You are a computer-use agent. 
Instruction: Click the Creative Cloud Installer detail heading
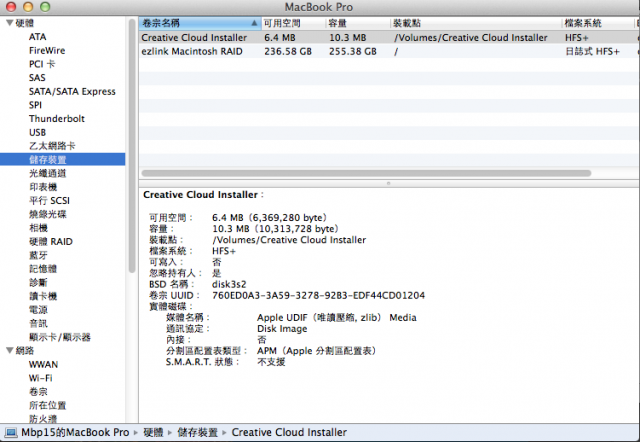click(x=200, y=195)
